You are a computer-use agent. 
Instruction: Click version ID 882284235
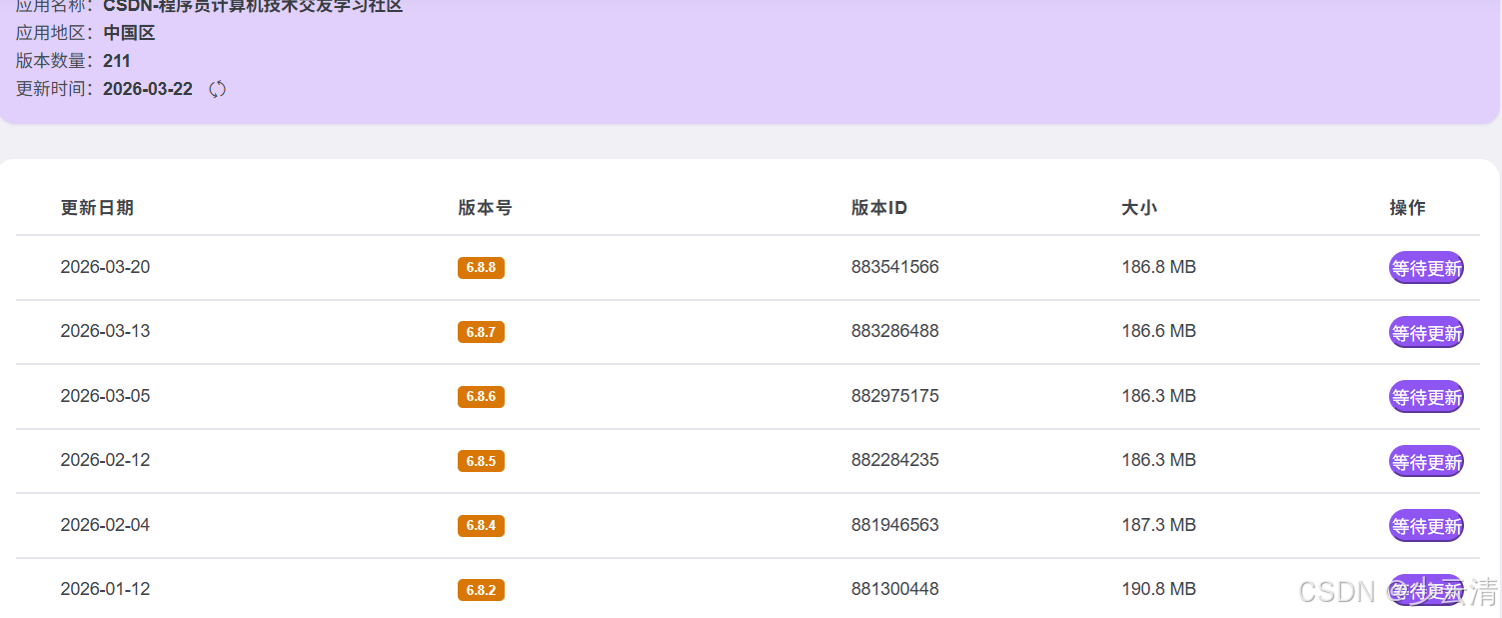pyautogui.click(x=895, y=460)
